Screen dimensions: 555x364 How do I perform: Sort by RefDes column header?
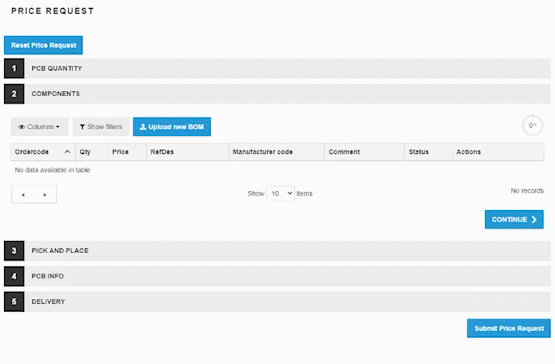[187, 152]
